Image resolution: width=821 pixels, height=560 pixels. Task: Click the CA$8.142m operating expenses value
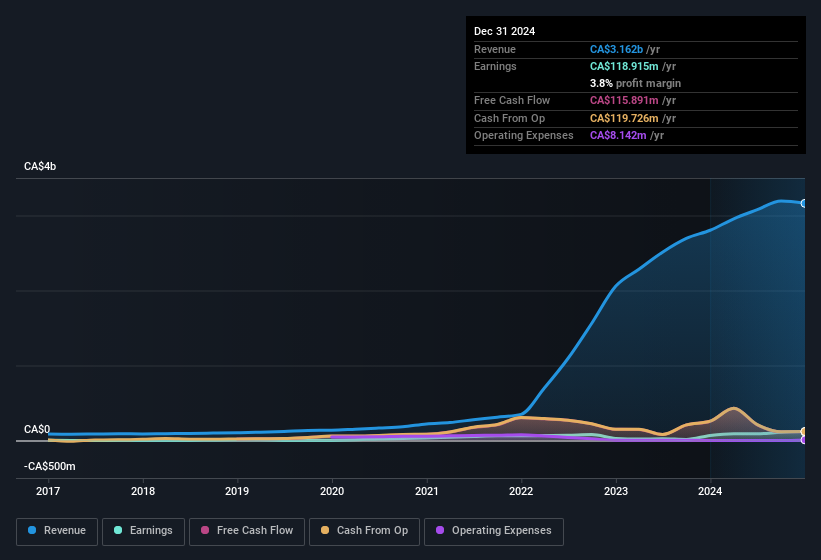pos(618,136)
